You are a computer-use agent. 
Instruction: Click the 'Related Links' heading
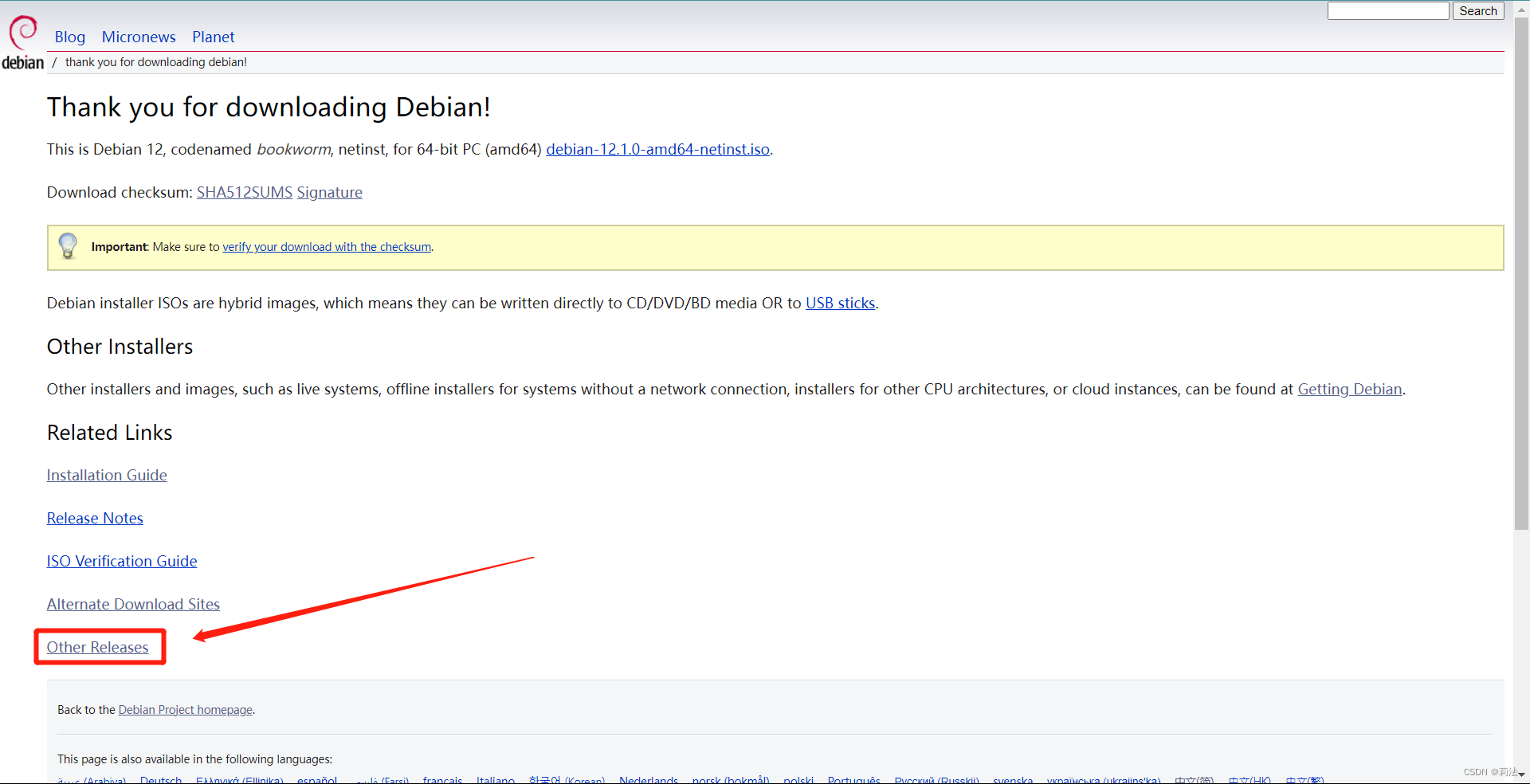pos(109,433)
